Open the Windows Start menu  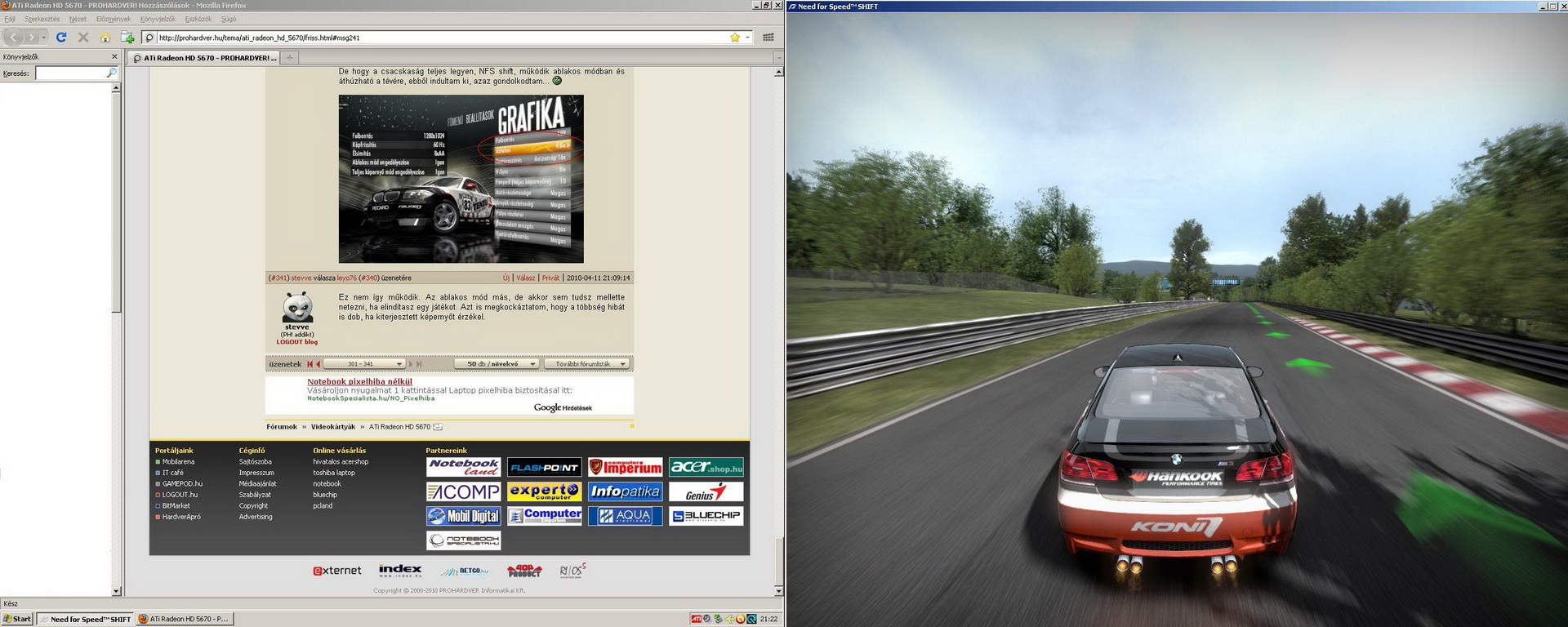coord(17,619)
